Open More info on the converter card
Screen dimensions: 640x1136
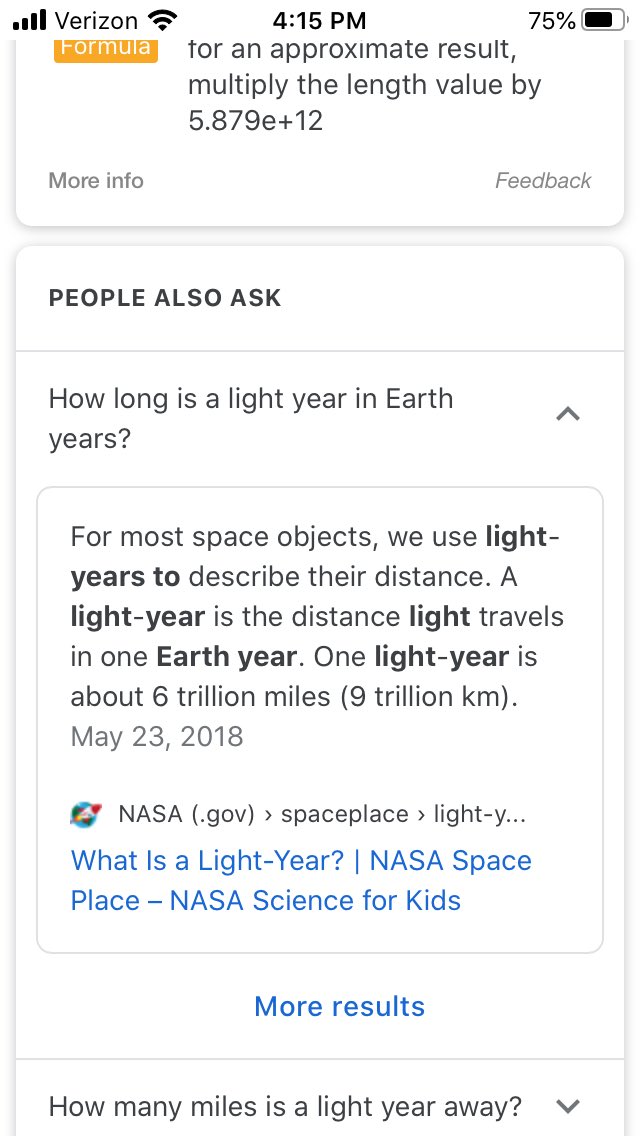pyautogui.click(x=96, y=180)
